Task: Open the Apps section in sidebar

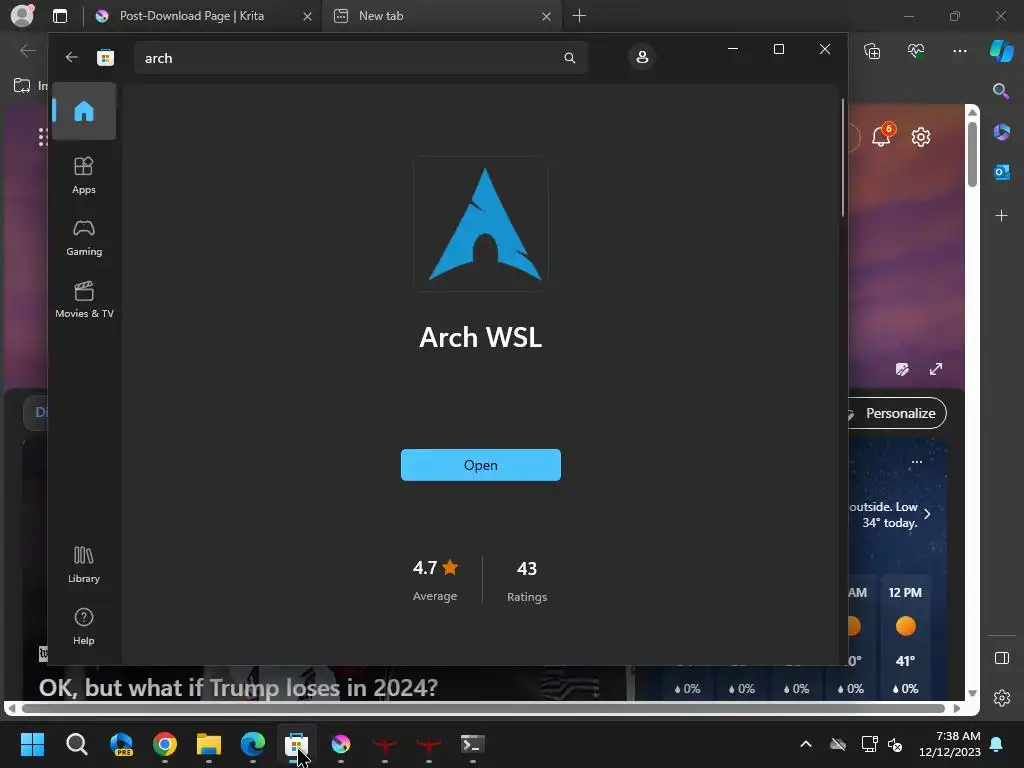Action: pyautogui.click(x=84, y=175)
